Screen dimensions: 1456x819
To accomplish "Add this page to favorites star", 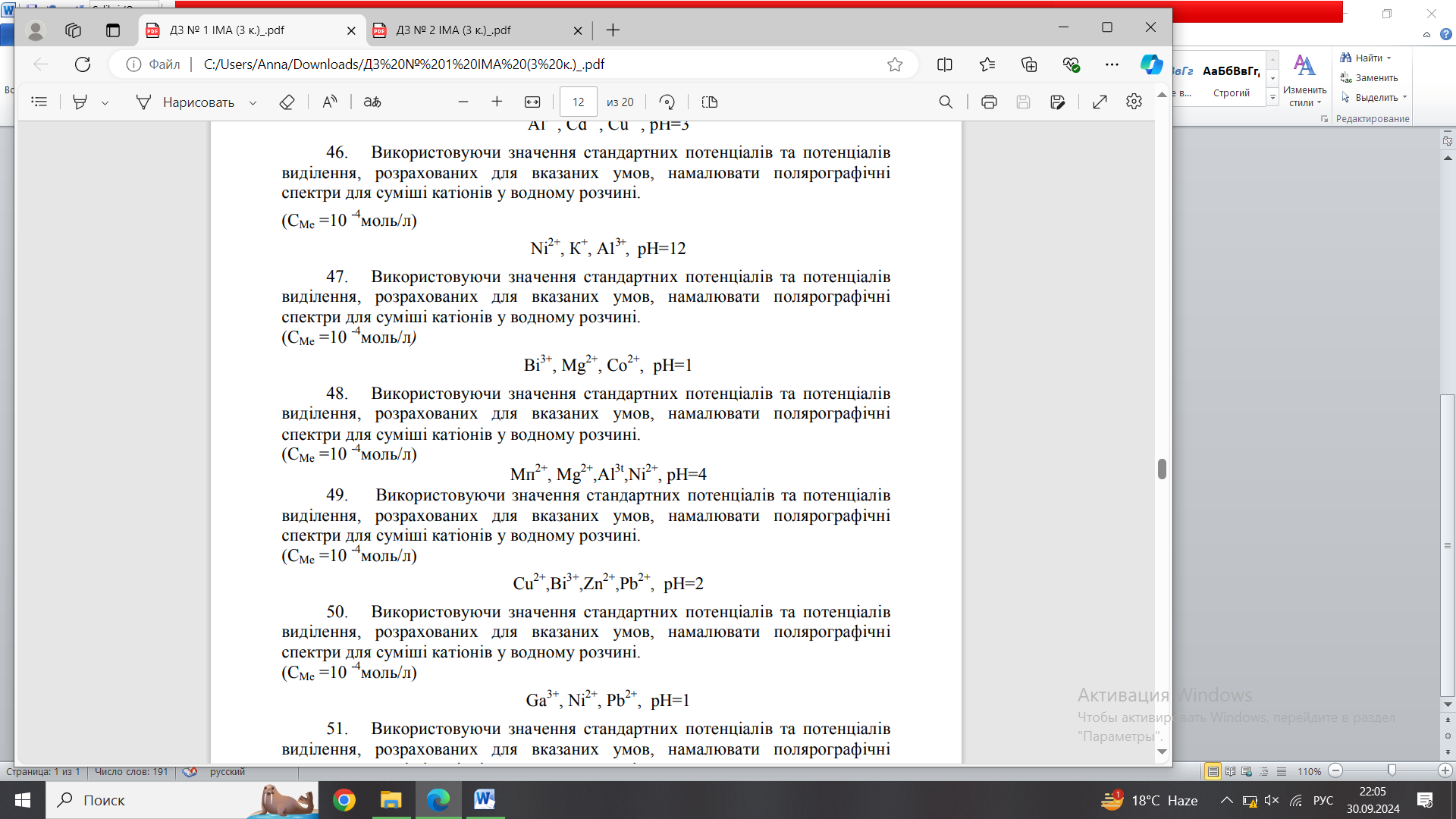I will [x=895, y=64].
